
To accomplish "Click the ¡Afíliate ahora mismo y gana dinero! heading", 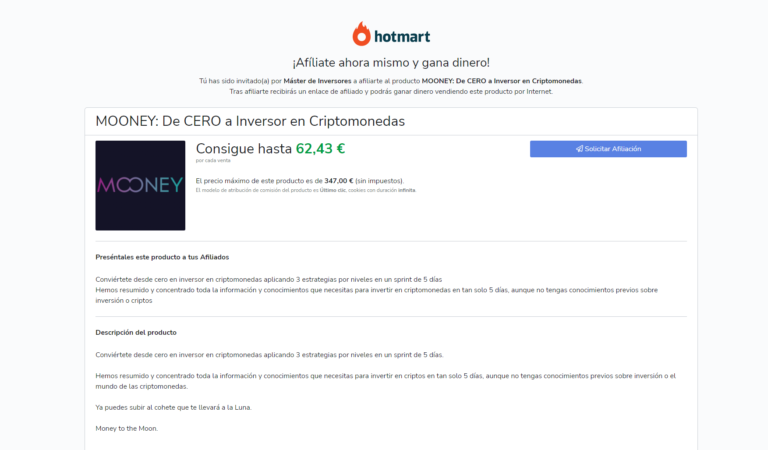I will [x=391, y=63].
